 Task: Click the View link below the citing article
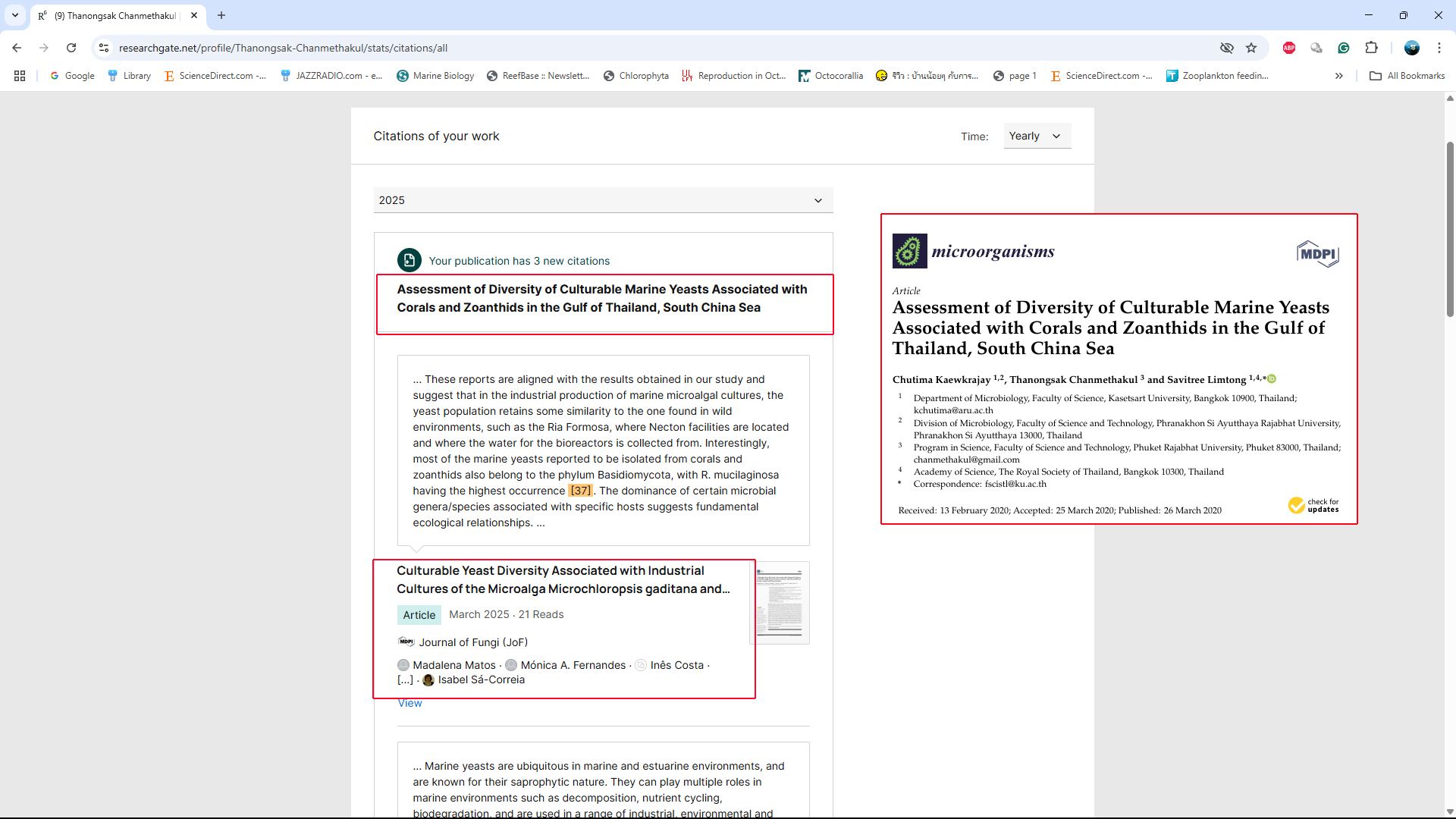[409, 703]
